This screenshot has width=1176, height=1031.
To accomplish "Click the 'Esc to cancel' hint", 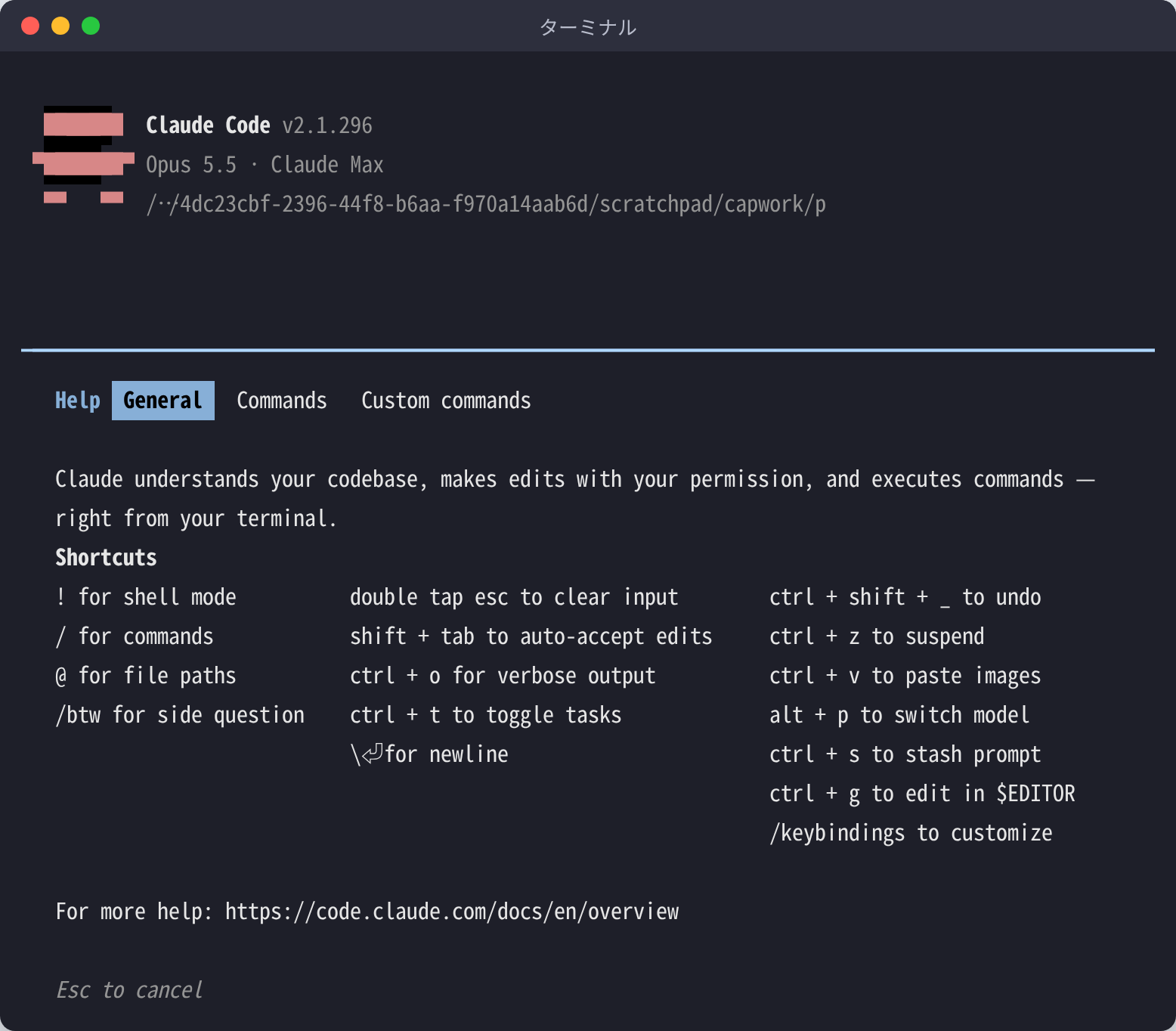I will coord(129,990).
